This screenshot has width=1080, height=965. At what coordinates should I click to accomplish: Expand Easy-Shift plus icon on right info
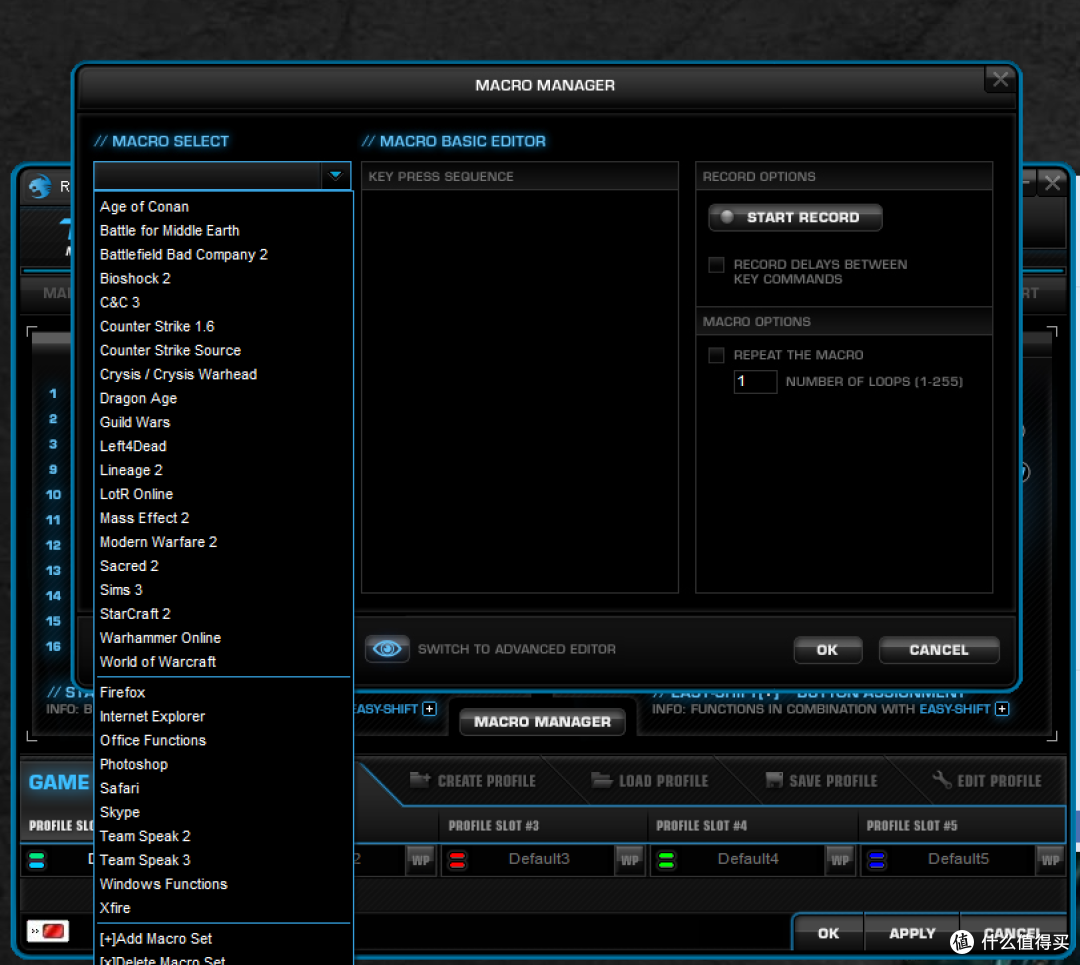click(x=1002, y=709)
